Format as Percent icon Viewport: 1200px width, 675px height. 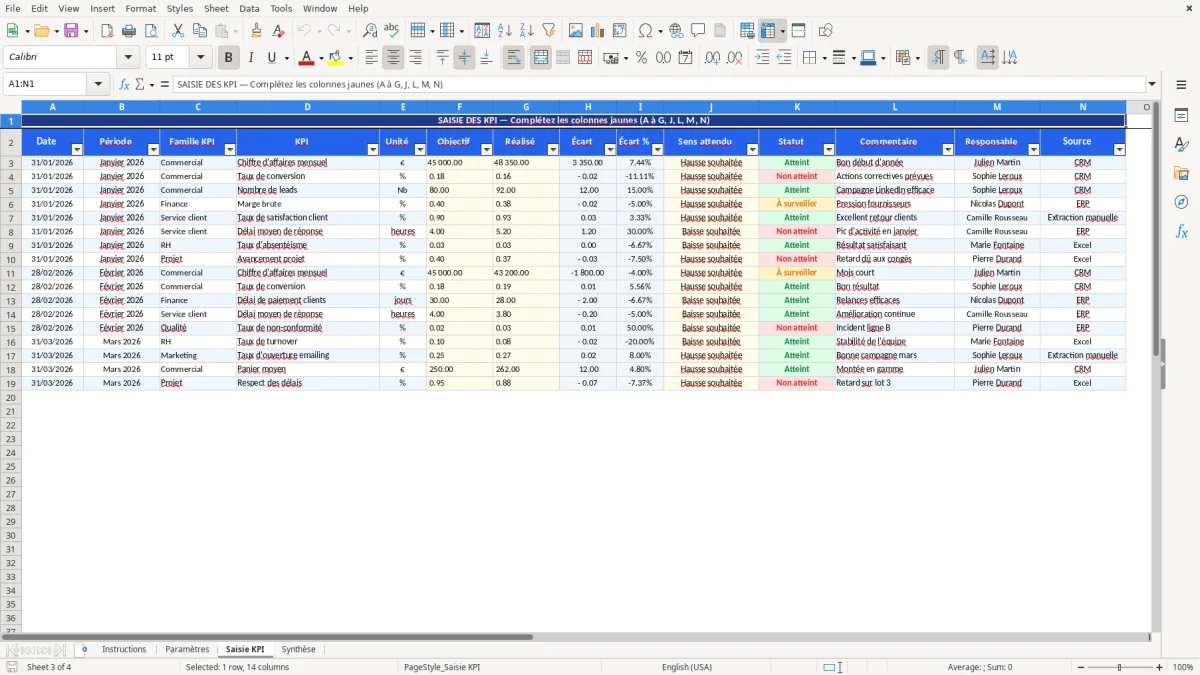641,58
